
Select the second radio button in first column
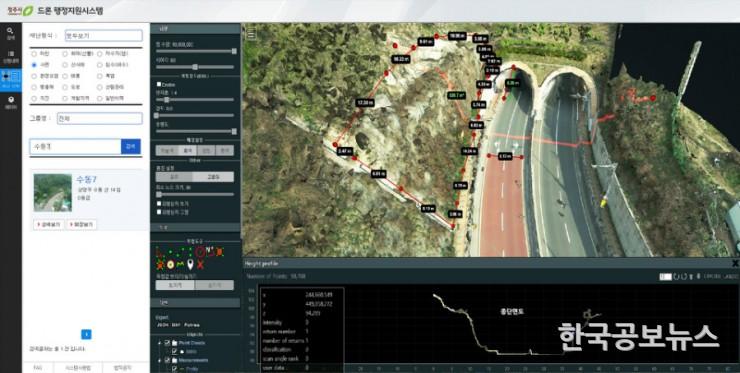click(34, 65)
